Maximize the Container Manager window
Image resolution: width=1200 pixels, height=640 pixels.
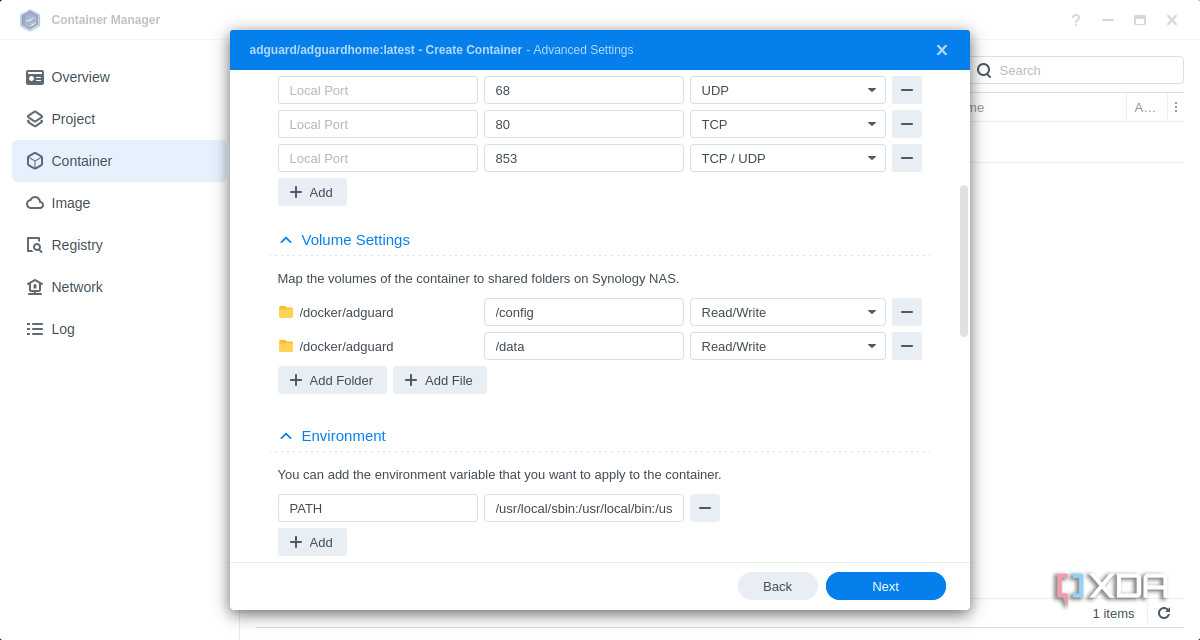(x=1140, y=20)
